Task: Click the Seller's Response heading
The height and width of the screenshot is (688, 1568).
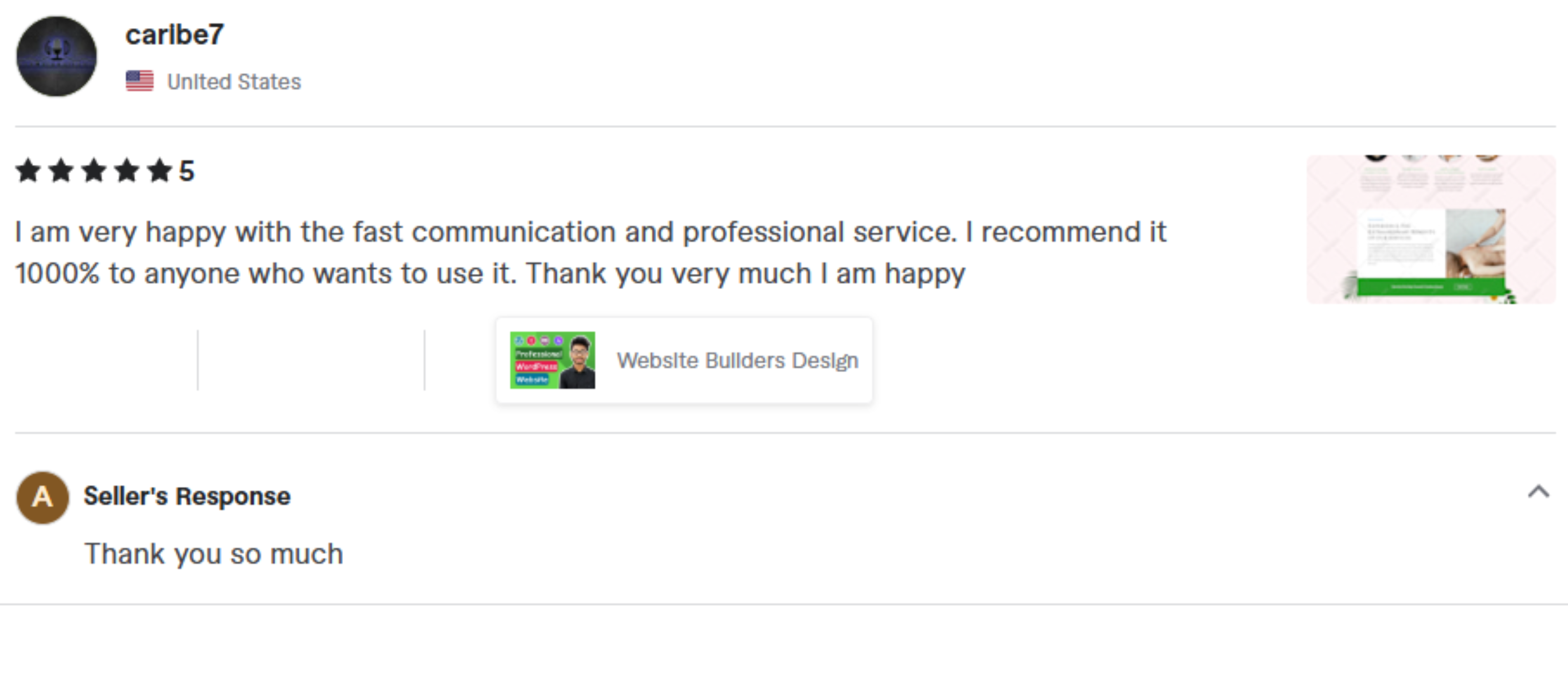Action: coord(187,496)
